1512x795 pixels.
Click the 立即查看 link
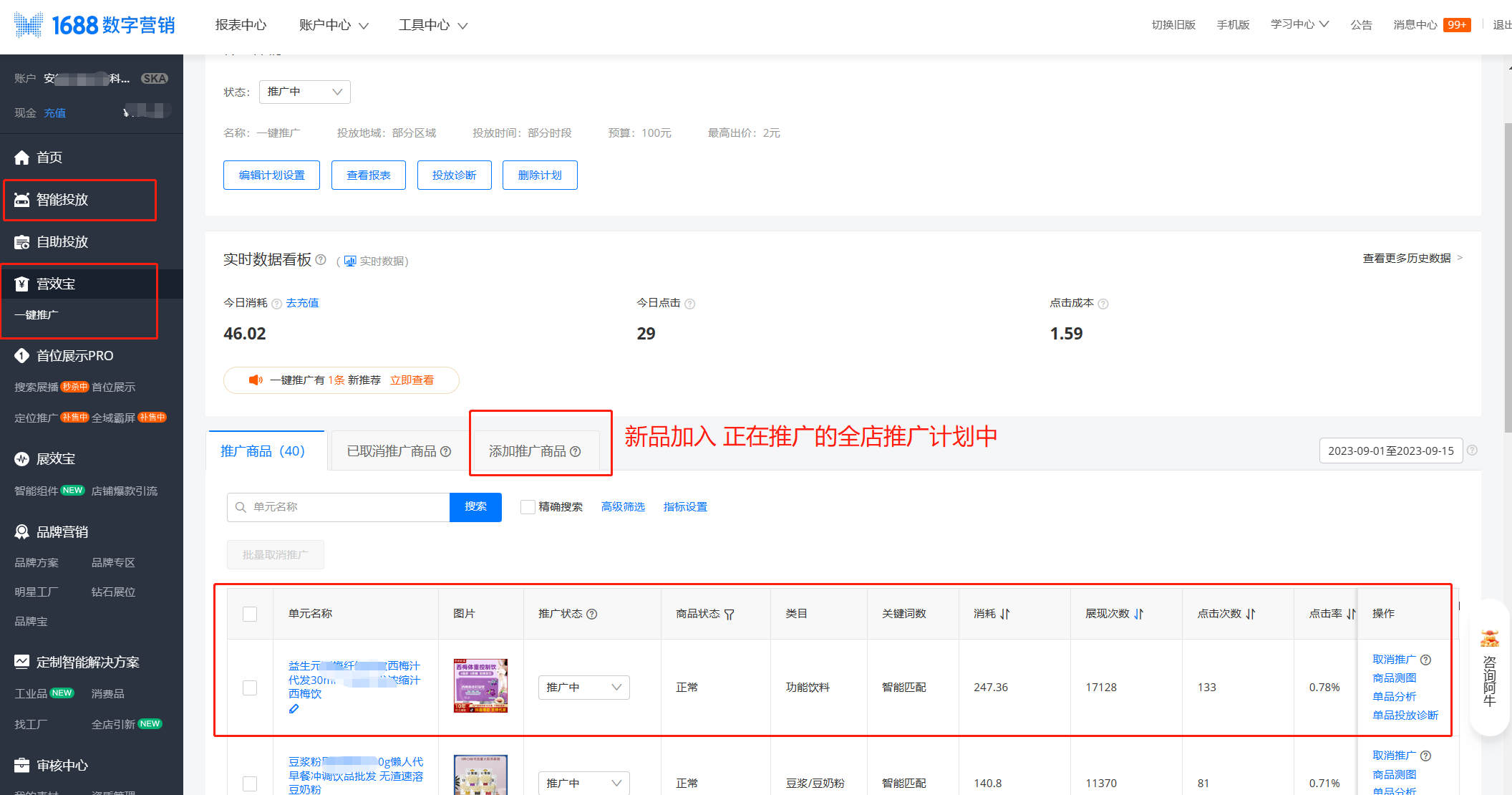tap(412, 380)
